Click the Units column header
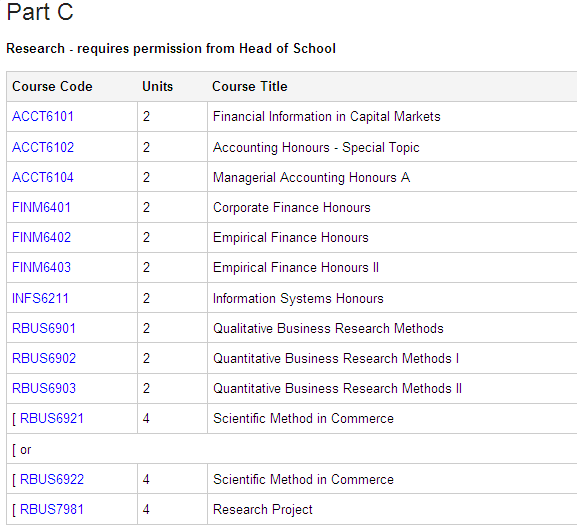The width and height of the screenshot is (580, 528). 158,87
